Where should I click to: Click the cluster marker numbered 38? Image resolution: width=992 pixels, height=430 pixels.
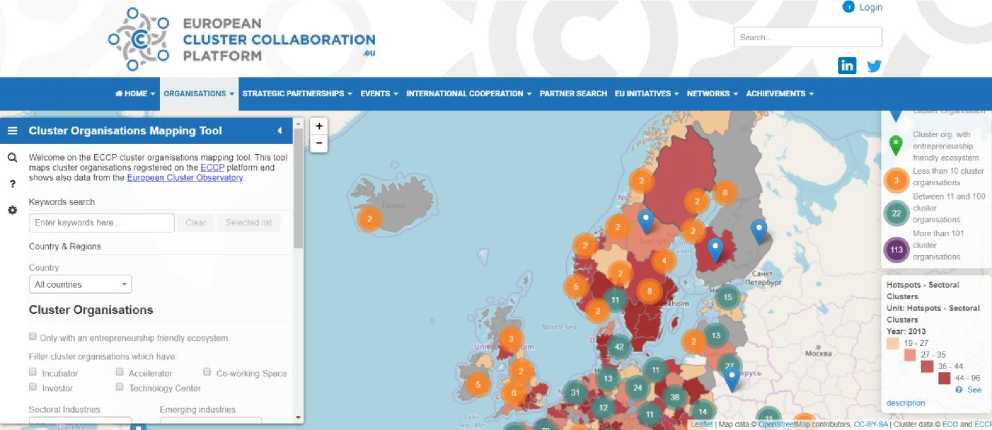(675, 397)
